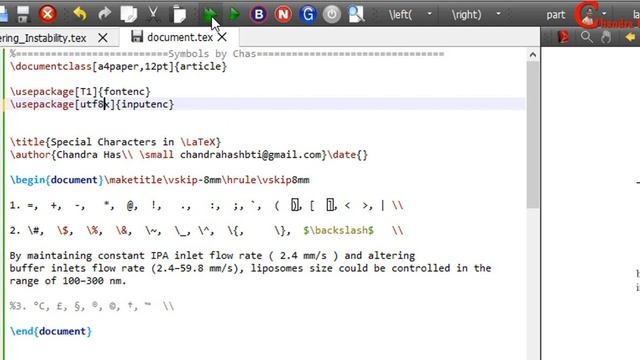Select the hand scroll tool in PDF viewer

(x=606, y=37)
